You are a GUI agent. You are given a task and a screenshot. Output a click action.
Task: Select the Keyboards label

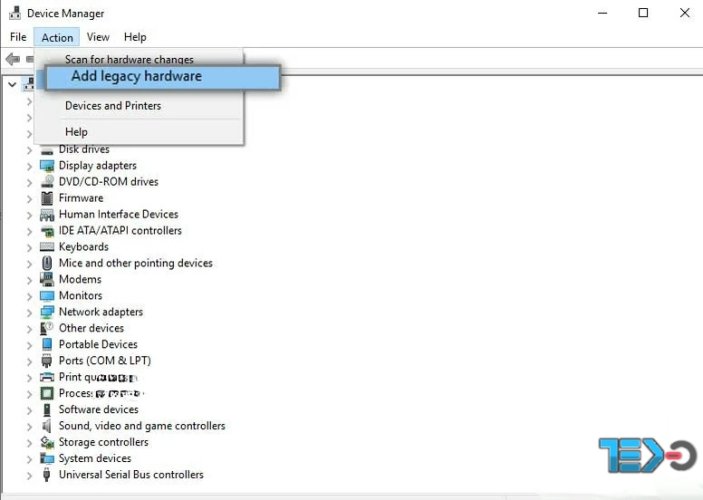point(84,247)
